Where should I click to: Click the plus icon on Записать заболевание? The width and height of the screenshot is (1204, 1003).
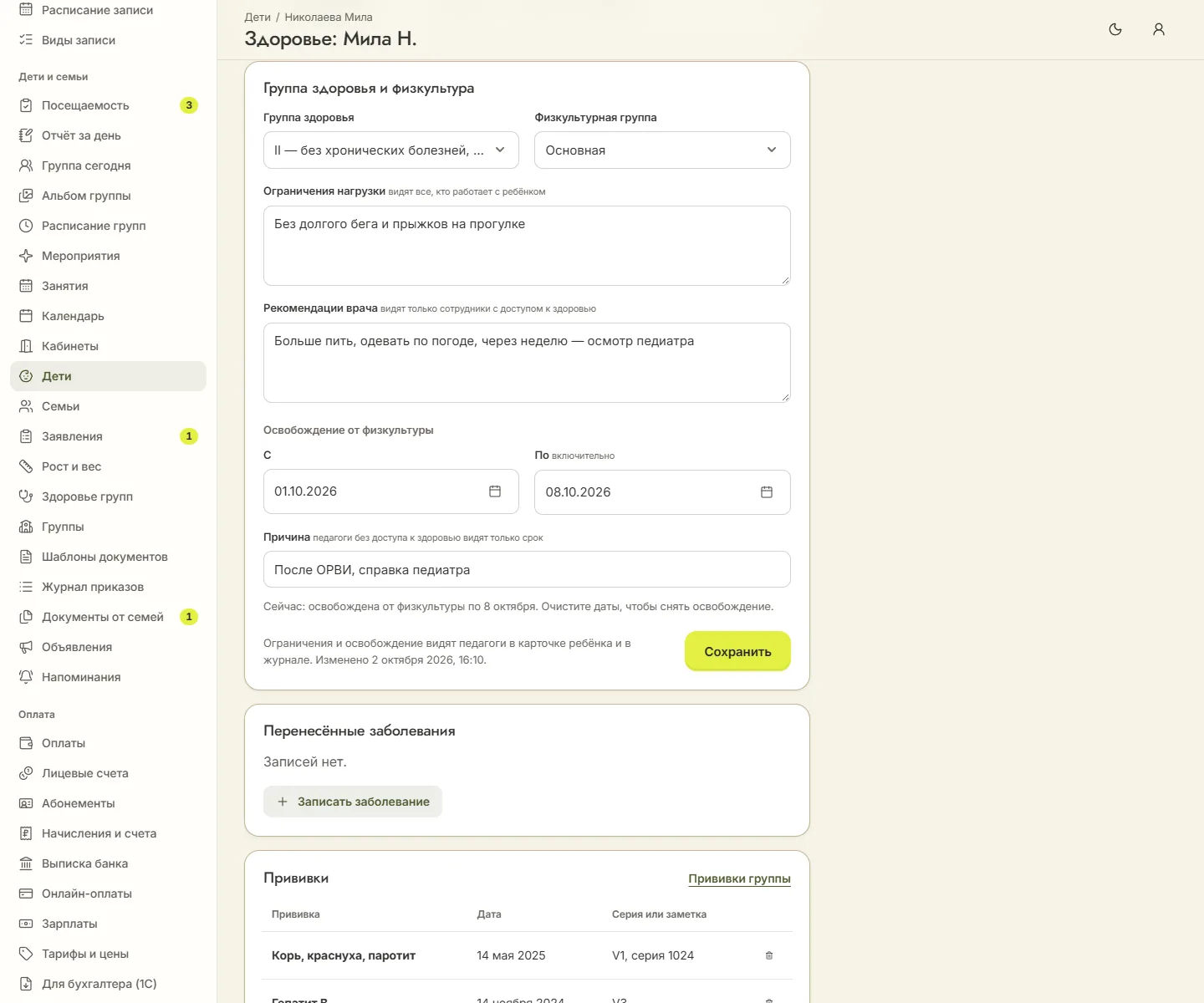coord(283,802)
